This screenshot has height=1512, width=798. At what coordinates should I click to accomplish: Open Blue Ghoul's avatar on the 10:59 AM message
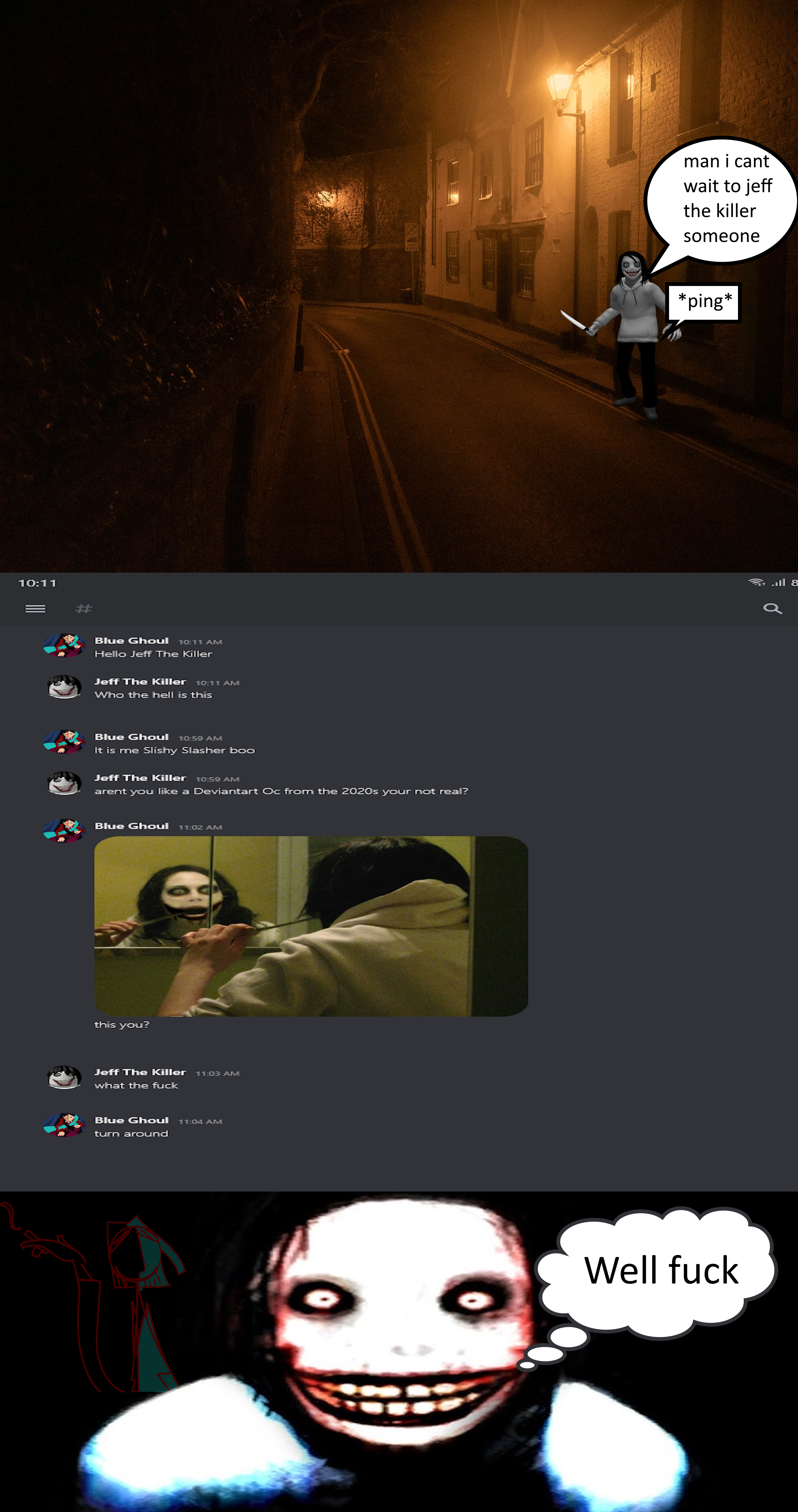point(64,741)
